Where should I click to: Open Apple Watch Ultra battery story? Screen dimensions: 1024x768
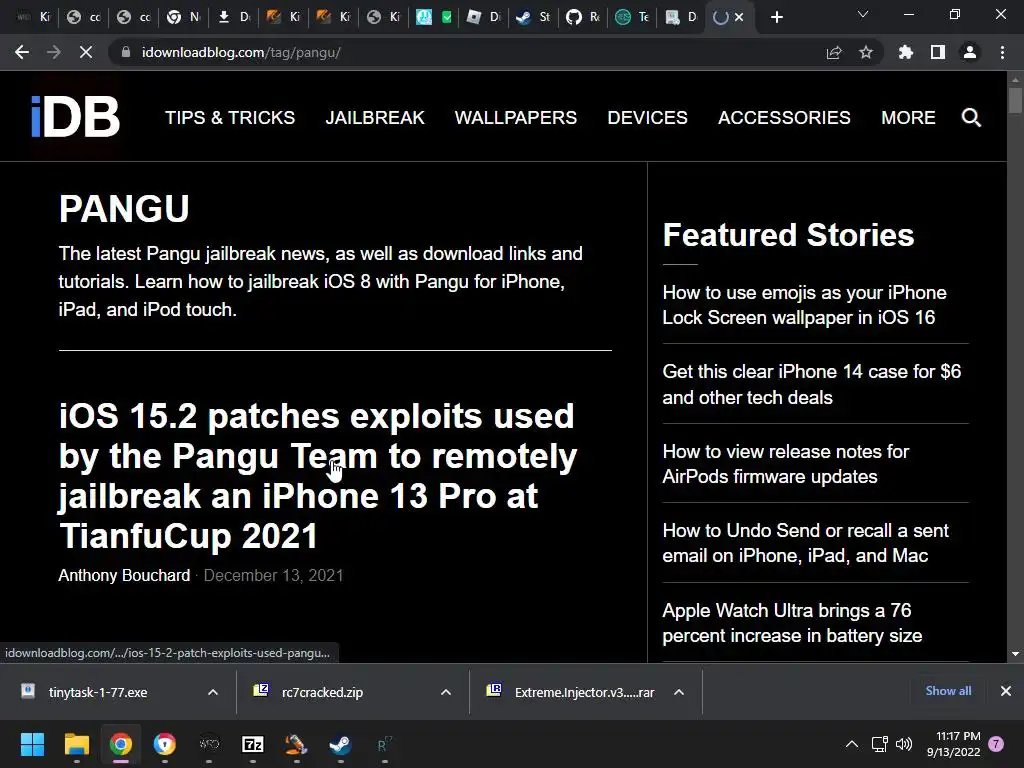pos(792,623)
